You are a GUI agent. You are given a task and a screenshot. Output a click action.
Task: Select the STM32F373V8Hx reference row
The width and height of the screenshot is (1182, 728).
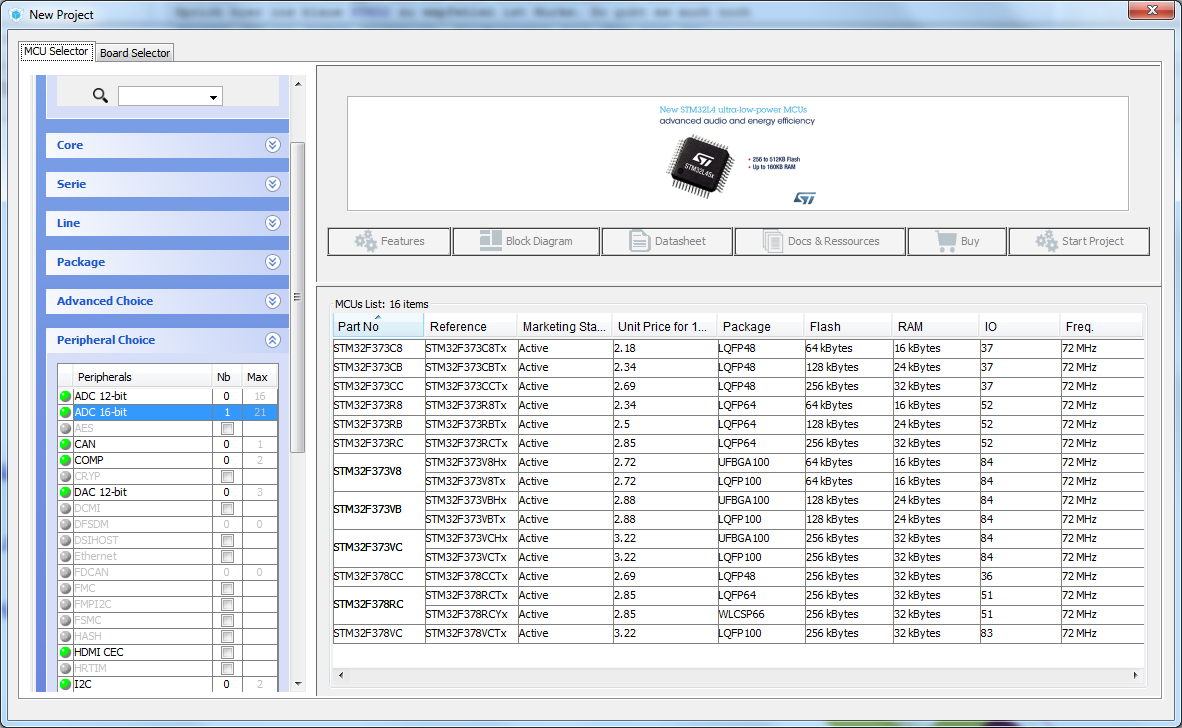[x=470, y=462]
